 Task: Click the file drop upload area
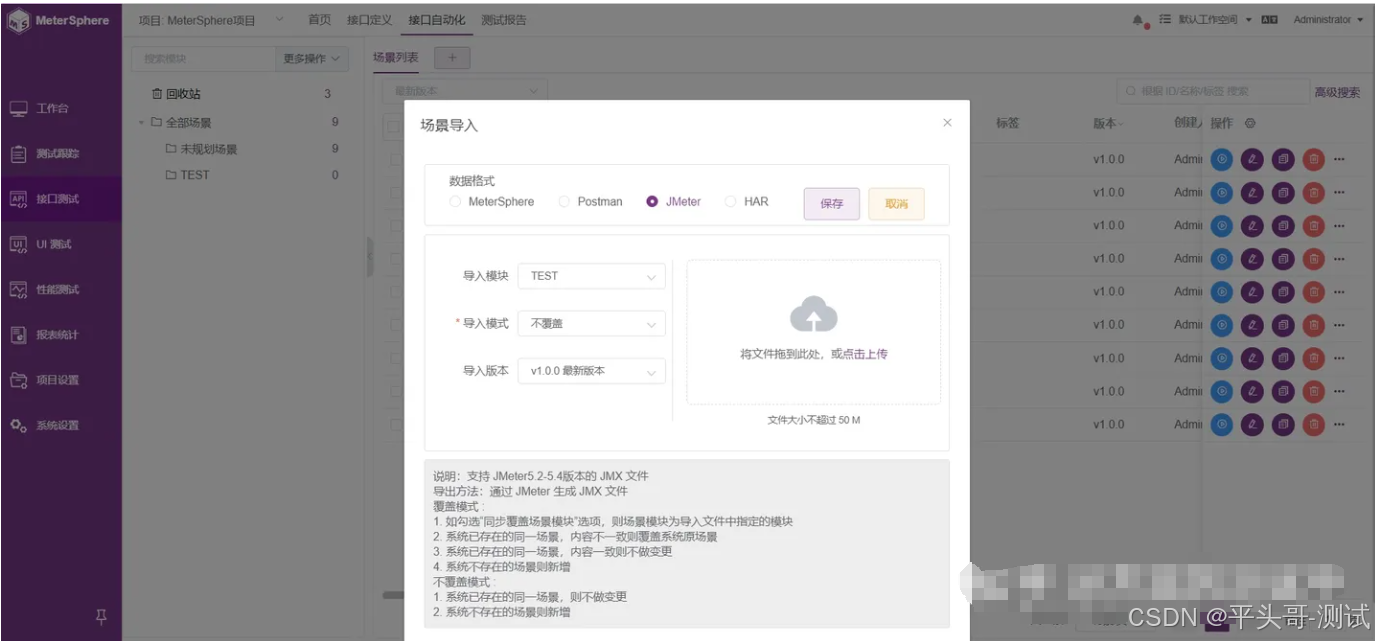pos(813,332)
